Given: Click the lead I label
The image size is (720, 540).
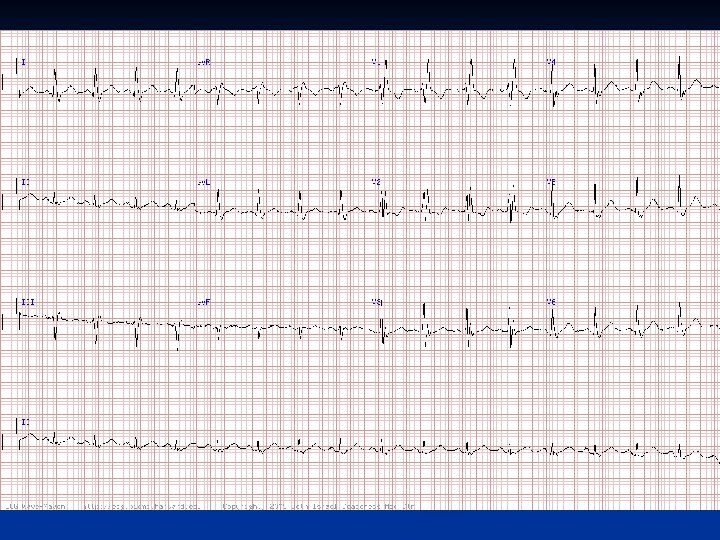Looking at the screenshot, I should point(24,62).
